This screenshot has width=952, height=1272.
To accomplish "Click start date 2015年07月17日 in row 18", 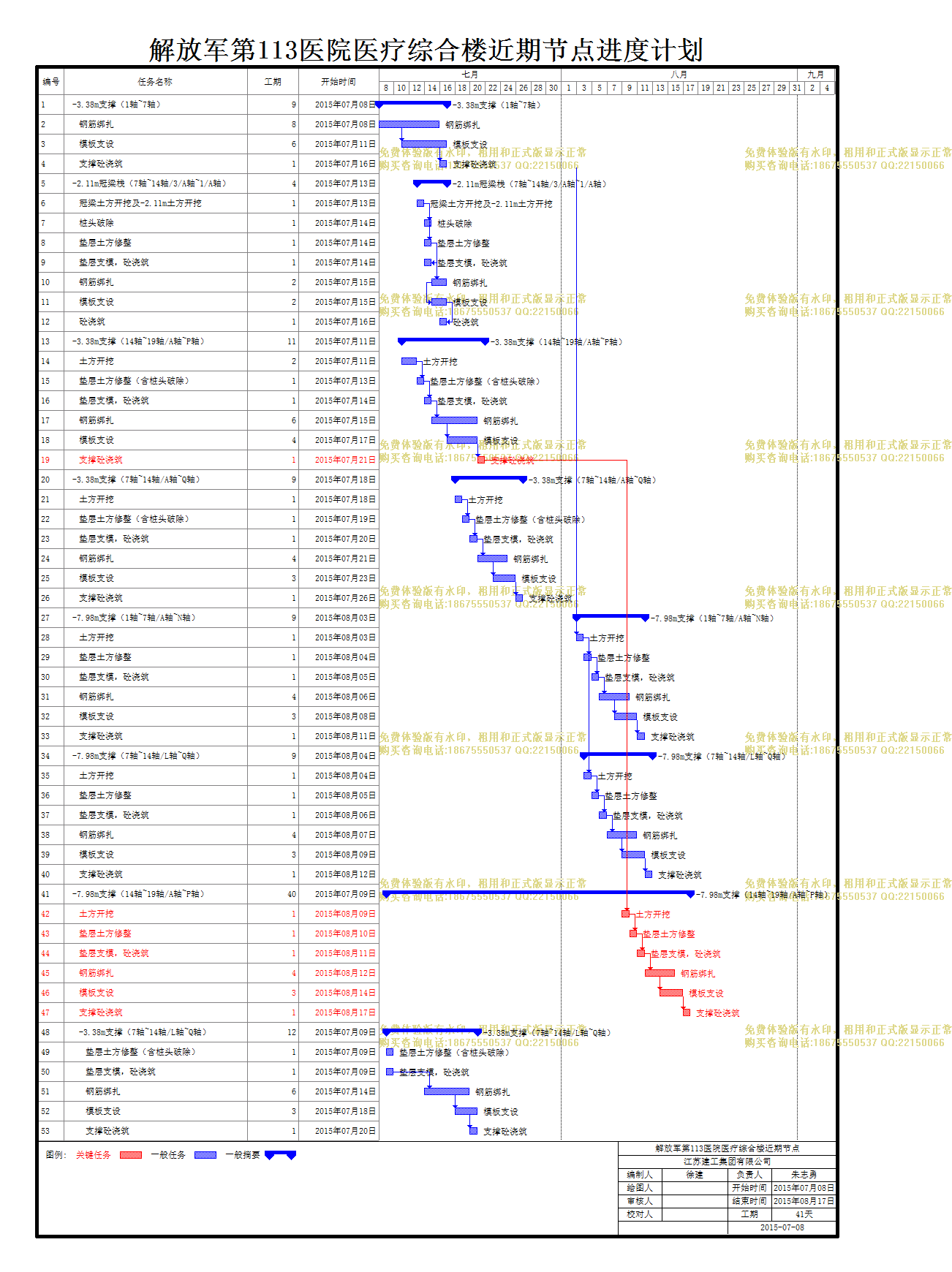I will coord(345,440).
